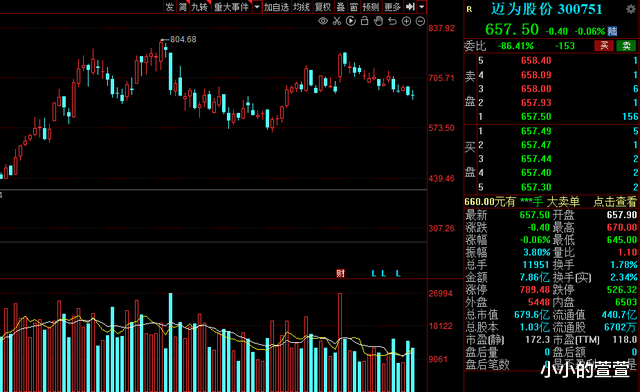Click the 窗 window button
Screen dimensions: 640x392
[x=354, y=7]
